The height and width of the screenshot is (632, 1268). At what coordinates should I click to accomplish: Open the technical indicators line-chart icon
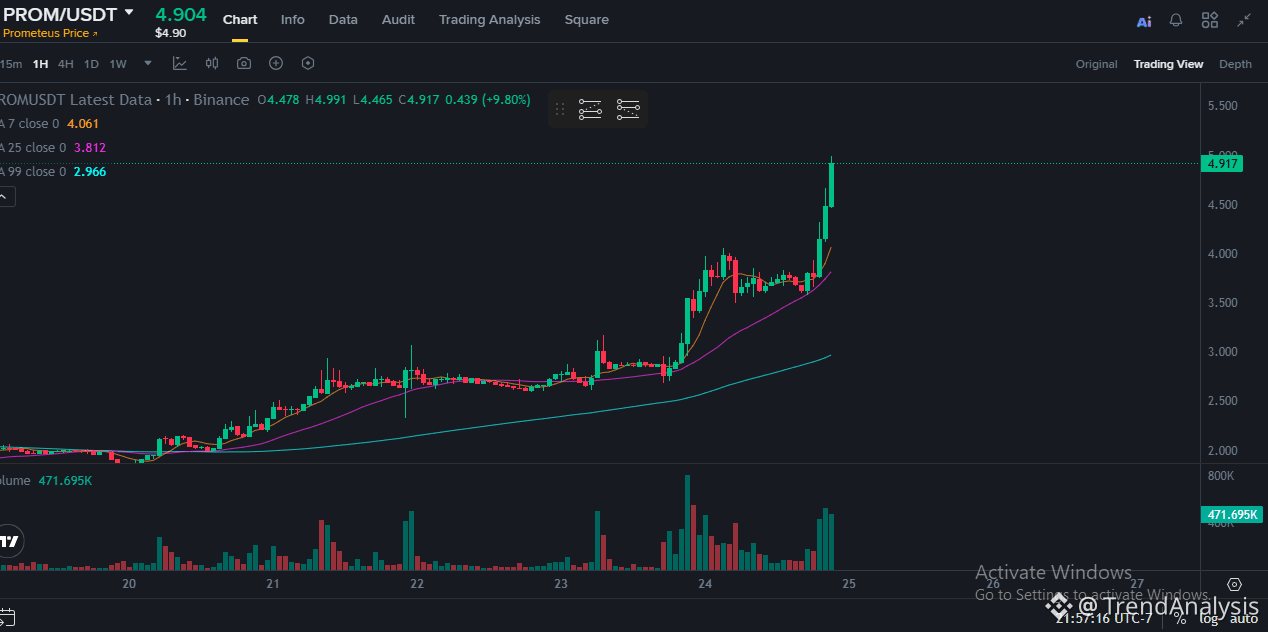coord(180,63)
